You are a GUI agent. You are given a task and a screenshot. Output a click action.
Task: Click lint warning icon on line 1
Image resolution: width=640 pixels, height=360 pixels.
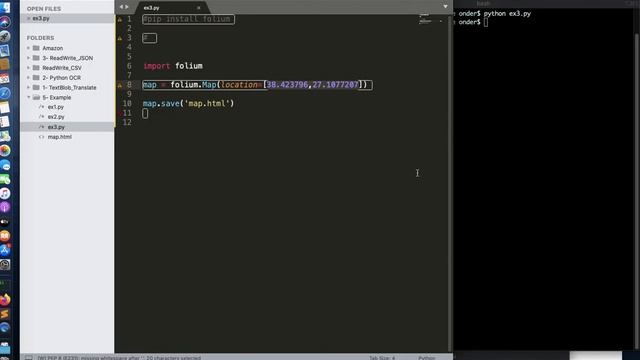[120, 19]
